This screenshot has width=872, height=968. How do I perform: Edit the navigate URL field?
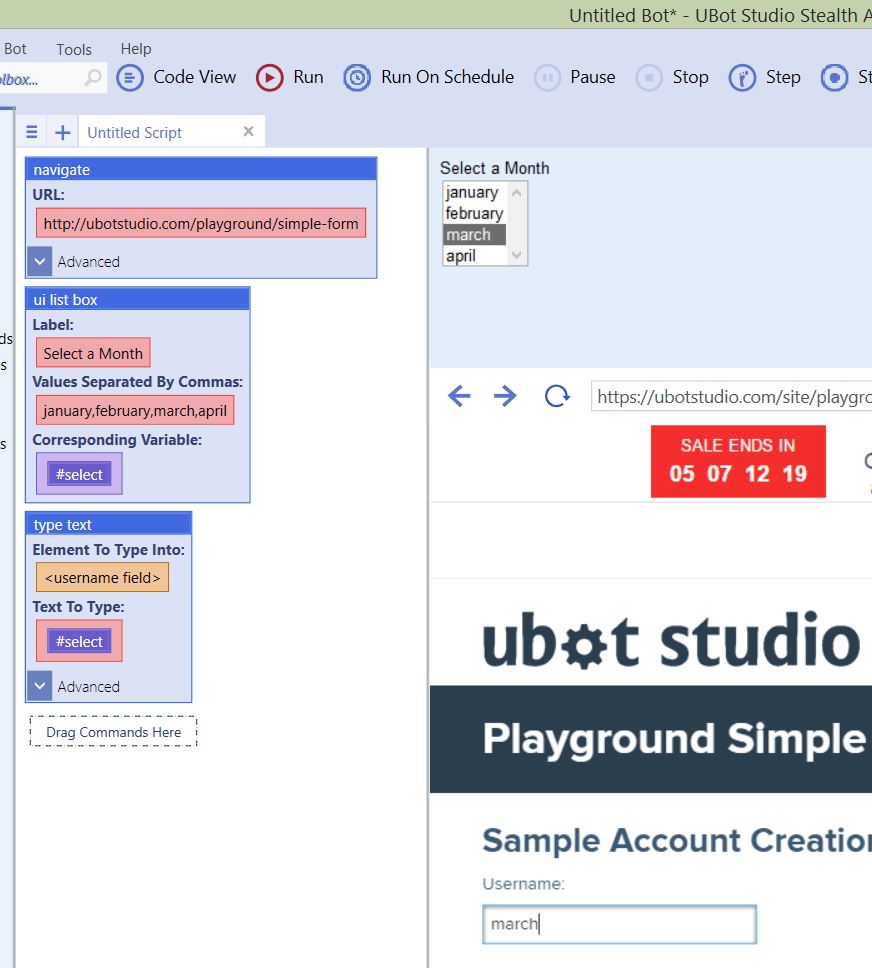pyautogui.click(x=201, y=223)
